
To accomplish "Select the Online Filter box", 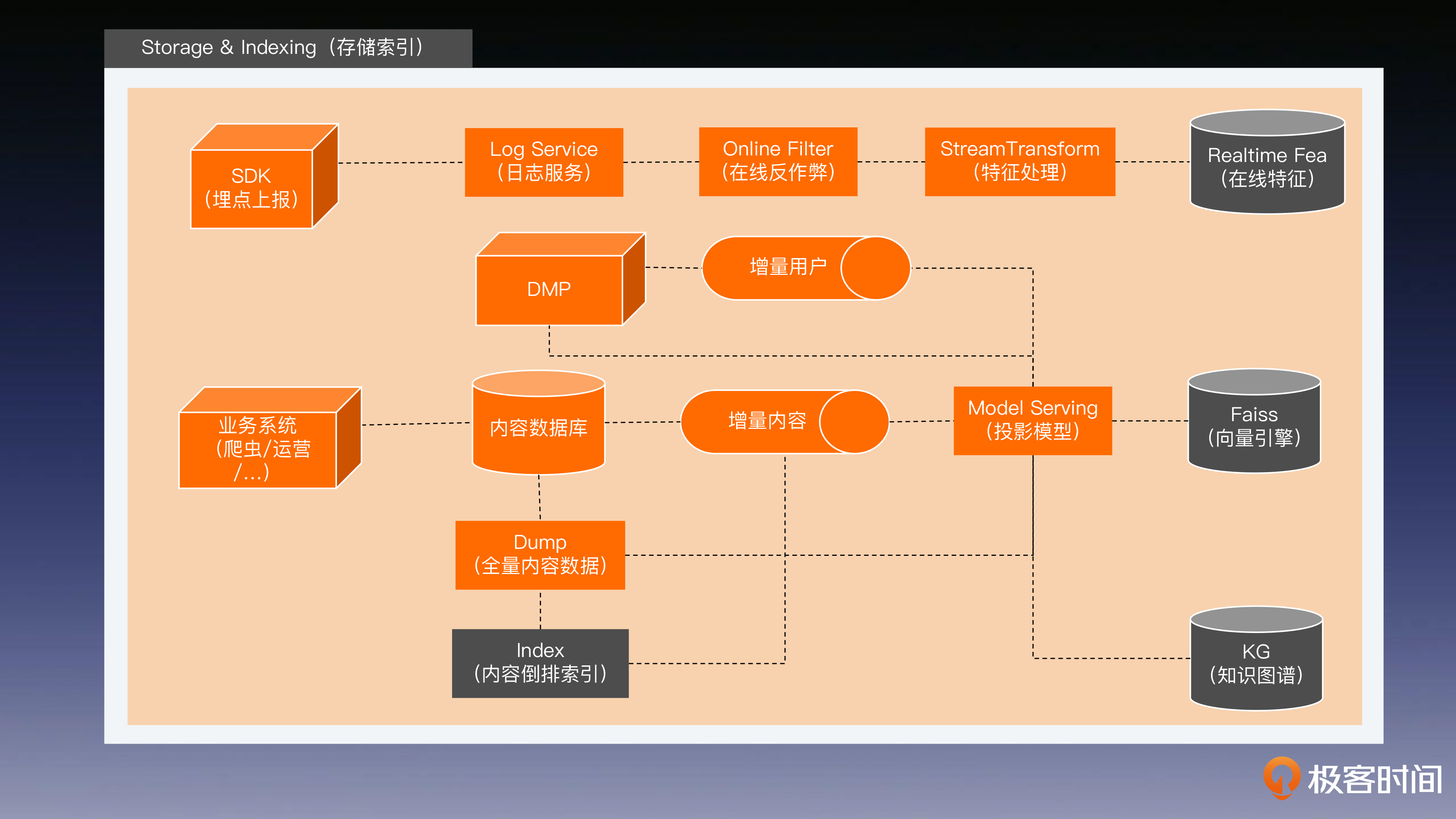I will [x=778, y=161].
